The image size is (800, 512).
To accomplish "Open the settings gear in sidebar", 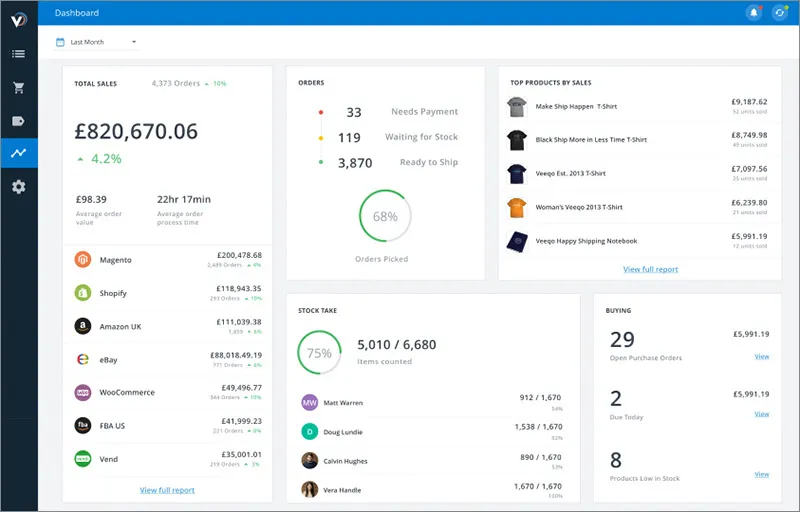I will point(19,187).
